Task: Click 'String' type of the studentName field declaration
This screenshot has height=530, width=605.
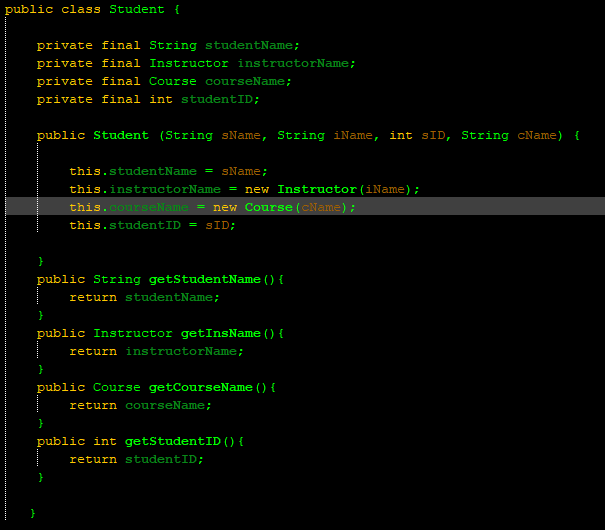Action: 173,46
